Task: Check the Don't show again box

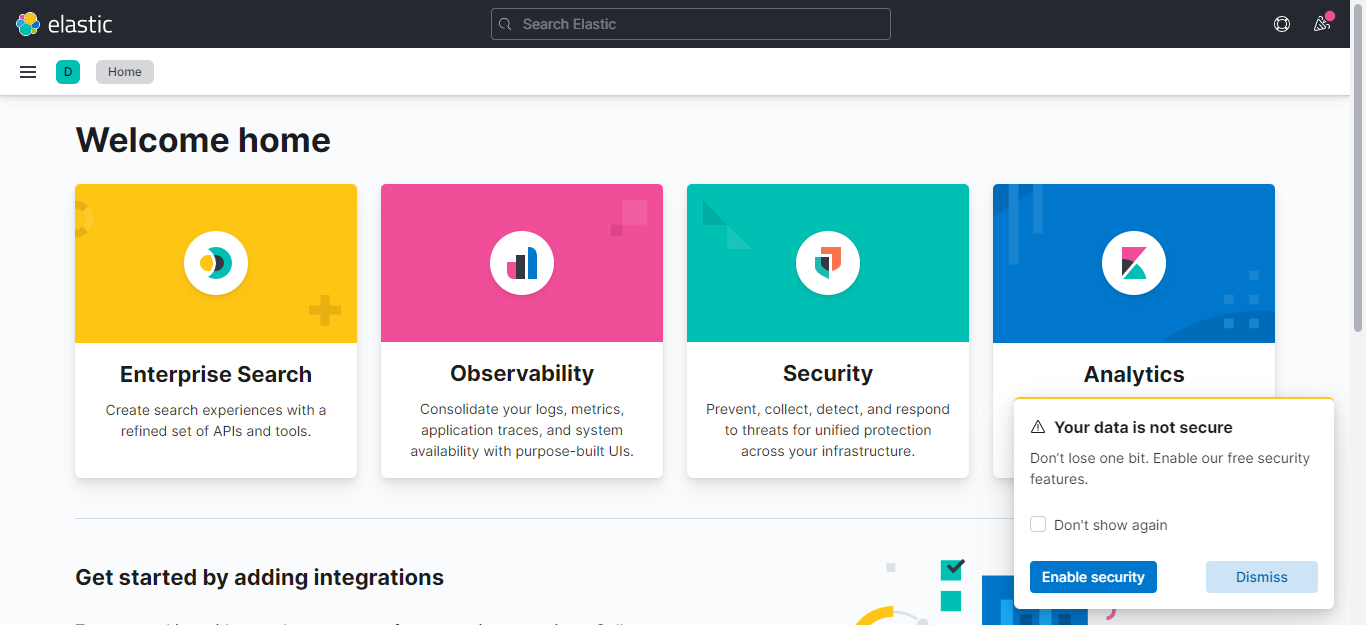Action: tap(1038, 525)
